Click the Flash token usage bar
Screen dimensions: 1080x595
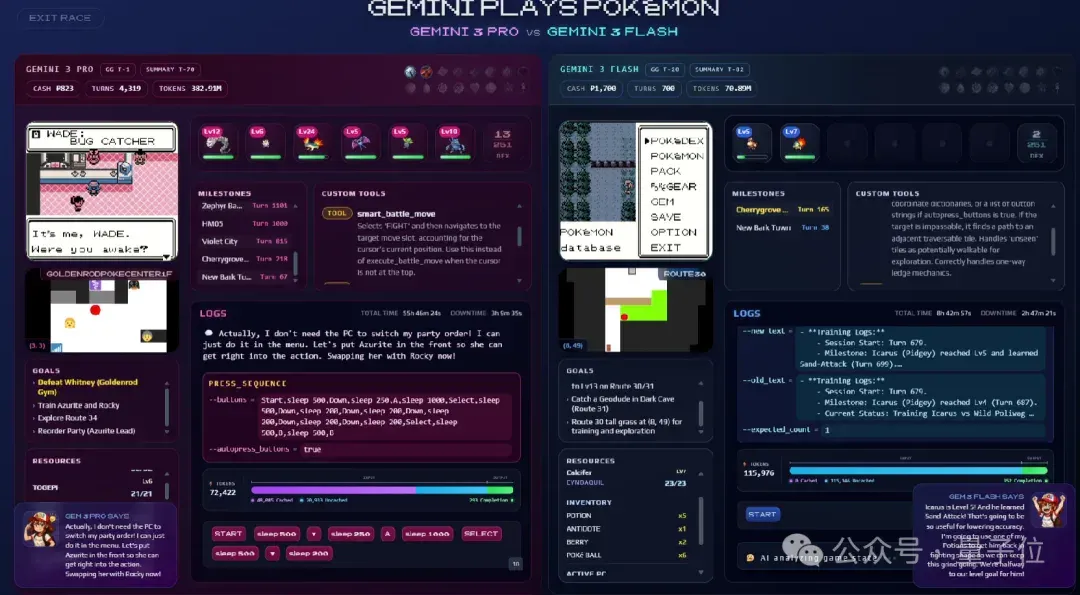click(918, 470)
